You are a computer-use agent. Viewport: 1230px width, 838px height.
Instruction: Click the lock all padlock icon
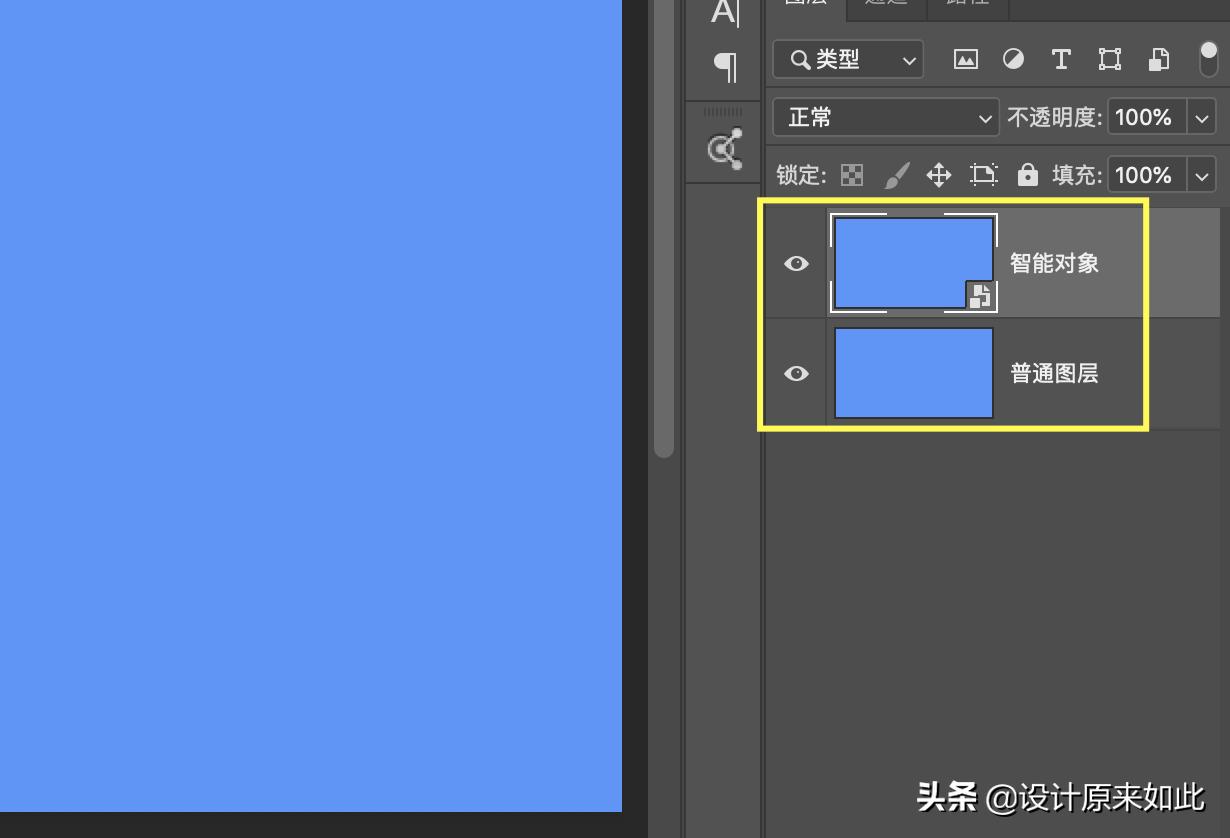click(x=1027, y=176)
